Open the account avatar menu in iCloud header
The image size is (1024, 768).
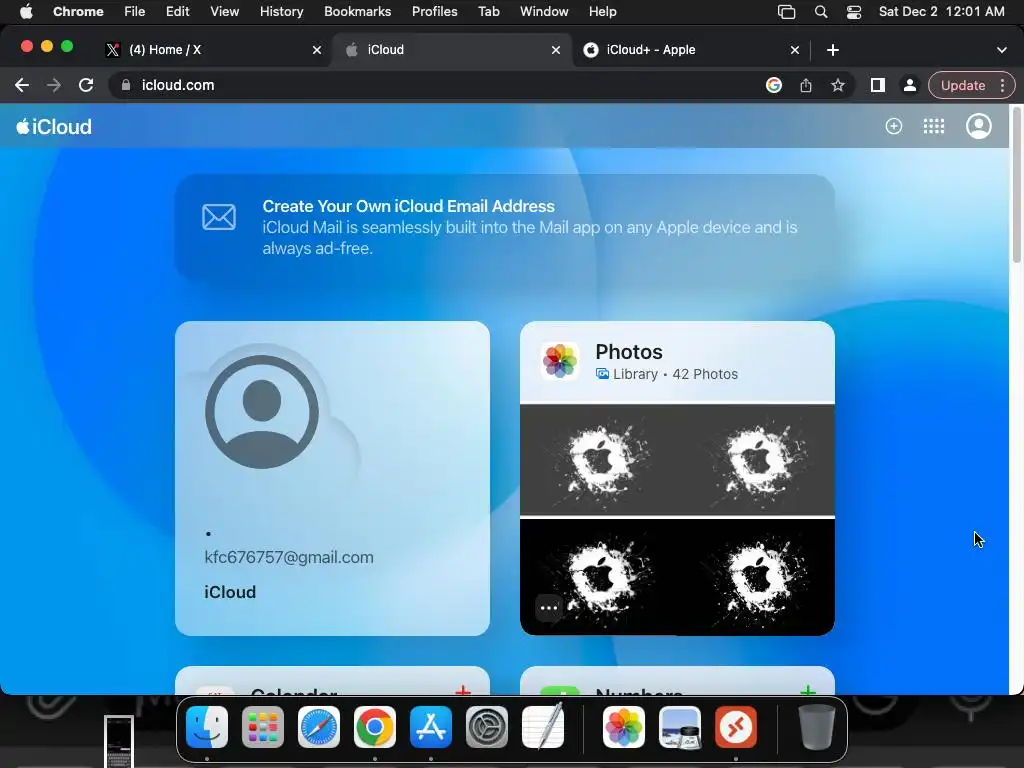[978, 126]
